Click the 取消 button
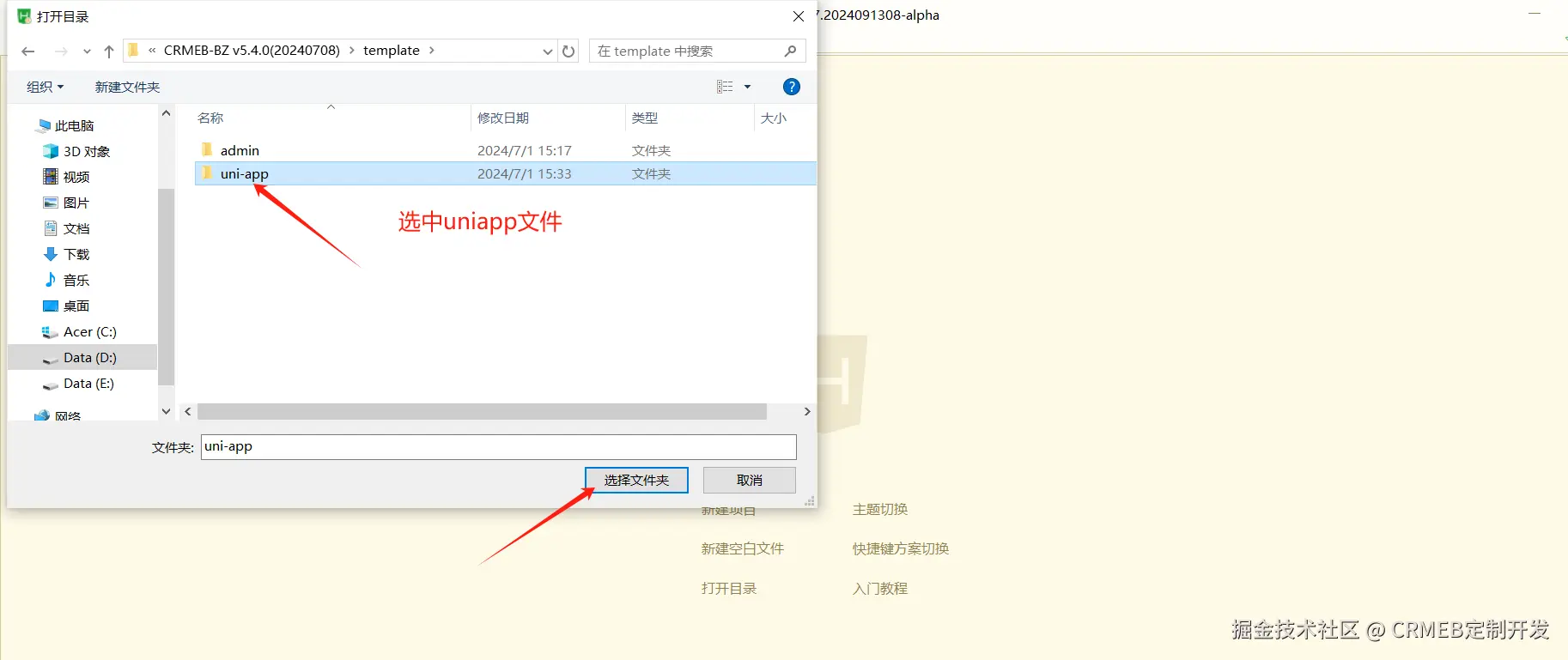Viewport: 1568px width, 660px height. tap(750, 480)
